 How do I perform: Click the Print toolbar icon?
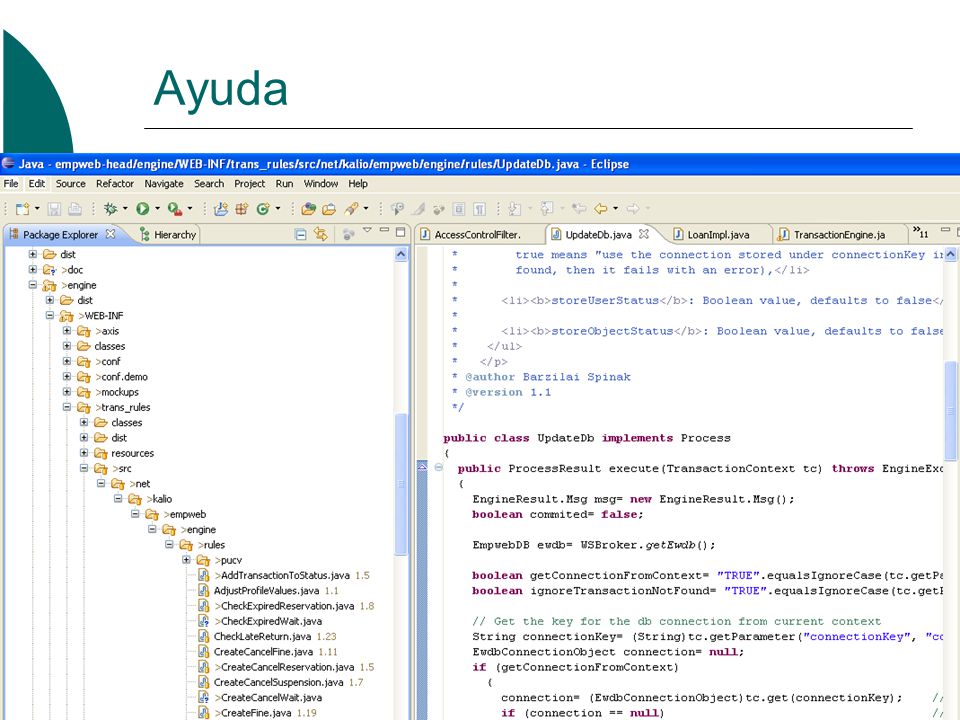tap(75, 209)
